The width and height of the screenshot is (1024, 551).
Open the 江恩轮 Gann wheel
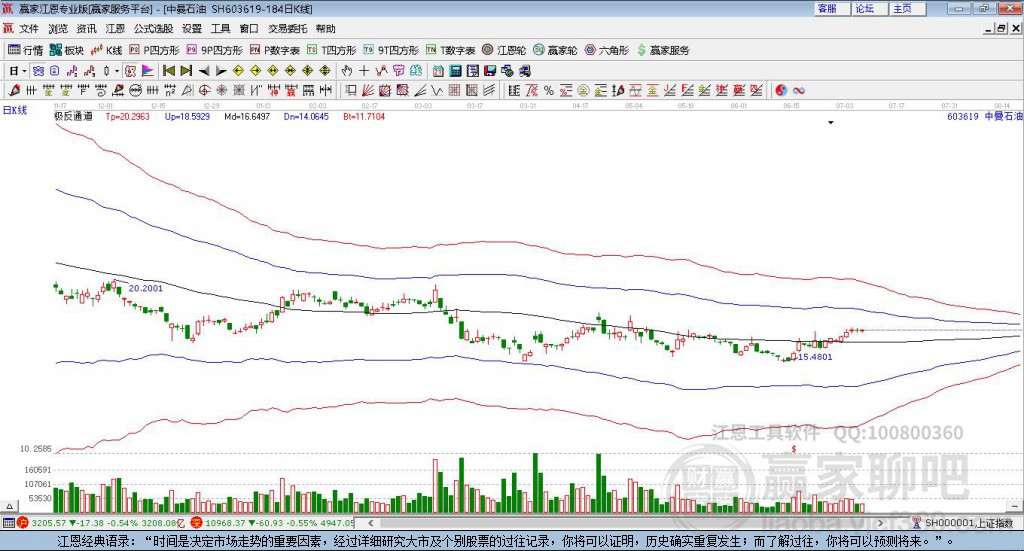click(504, 50)
